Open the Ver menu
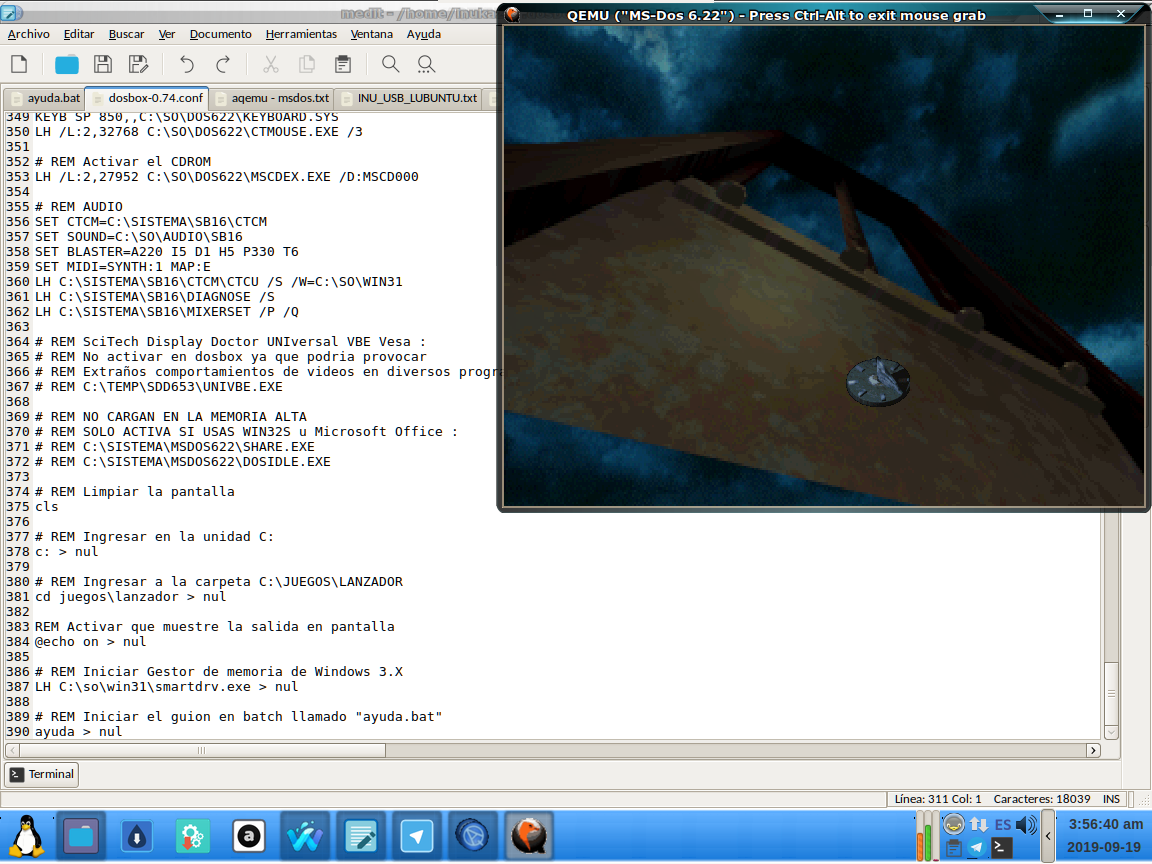Screen dimensions: 1152x864 (x=167, y=34)
